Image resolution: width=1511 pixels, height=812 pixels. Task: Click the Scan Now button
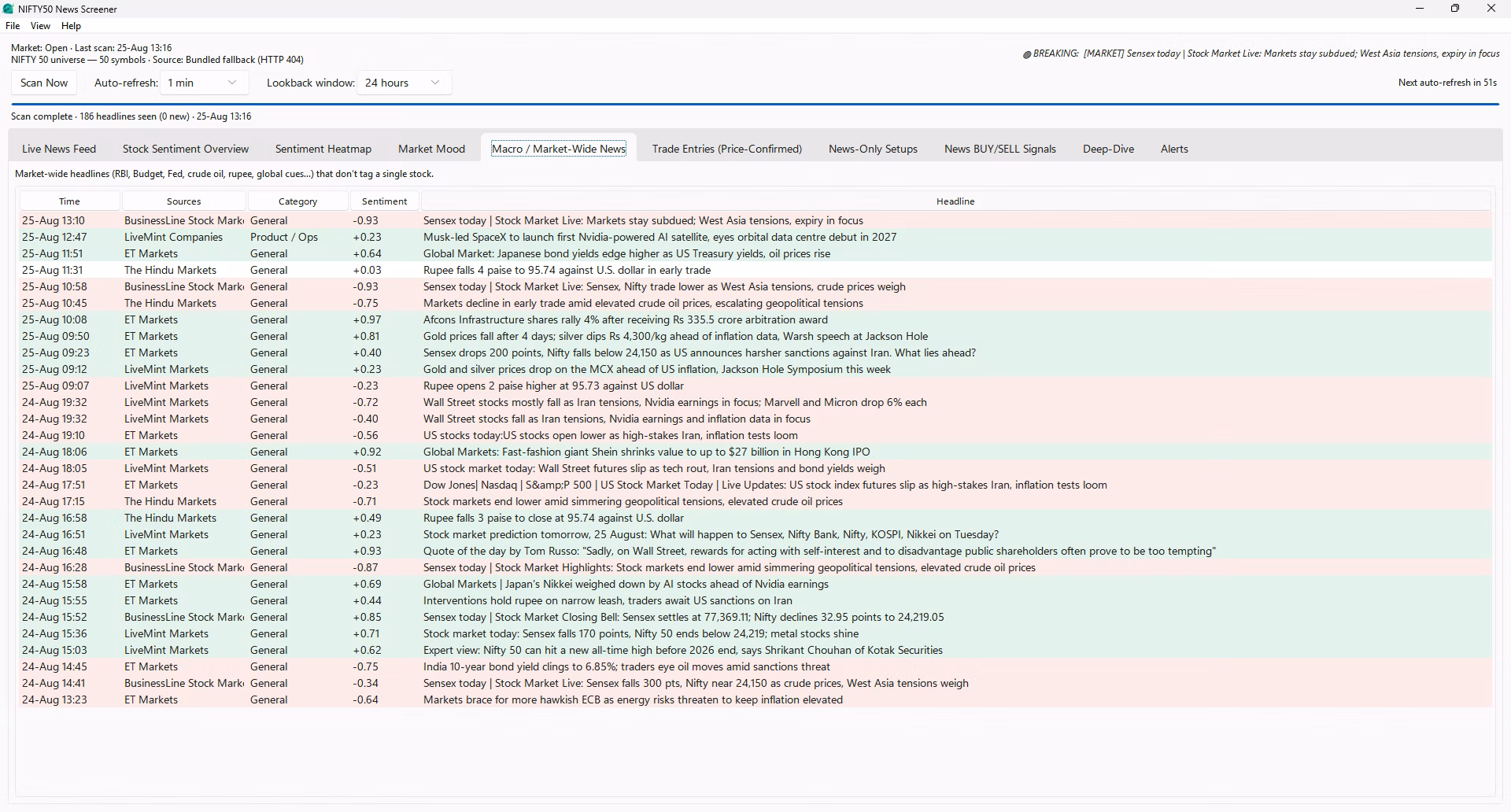point(44,83)
